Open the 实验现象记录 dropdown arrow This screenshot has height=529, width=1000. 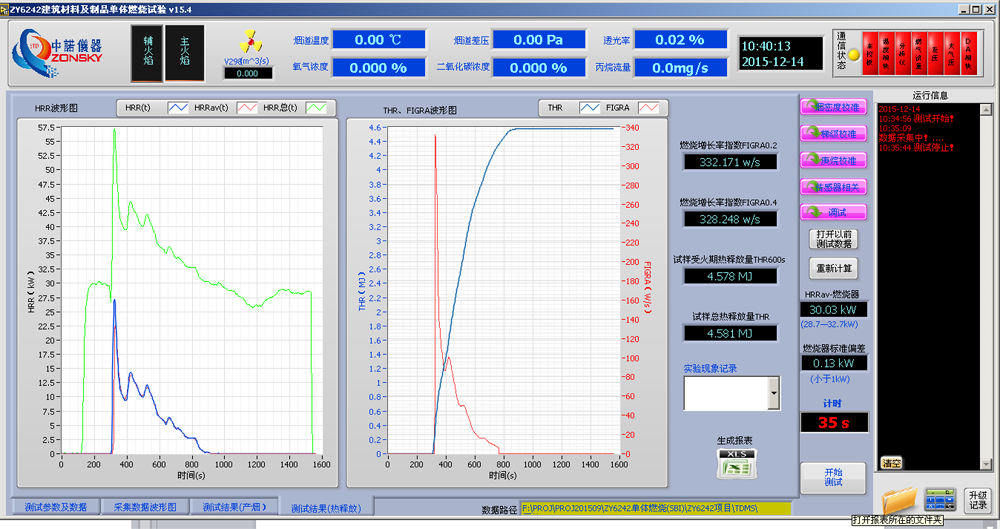pos(774,393)
